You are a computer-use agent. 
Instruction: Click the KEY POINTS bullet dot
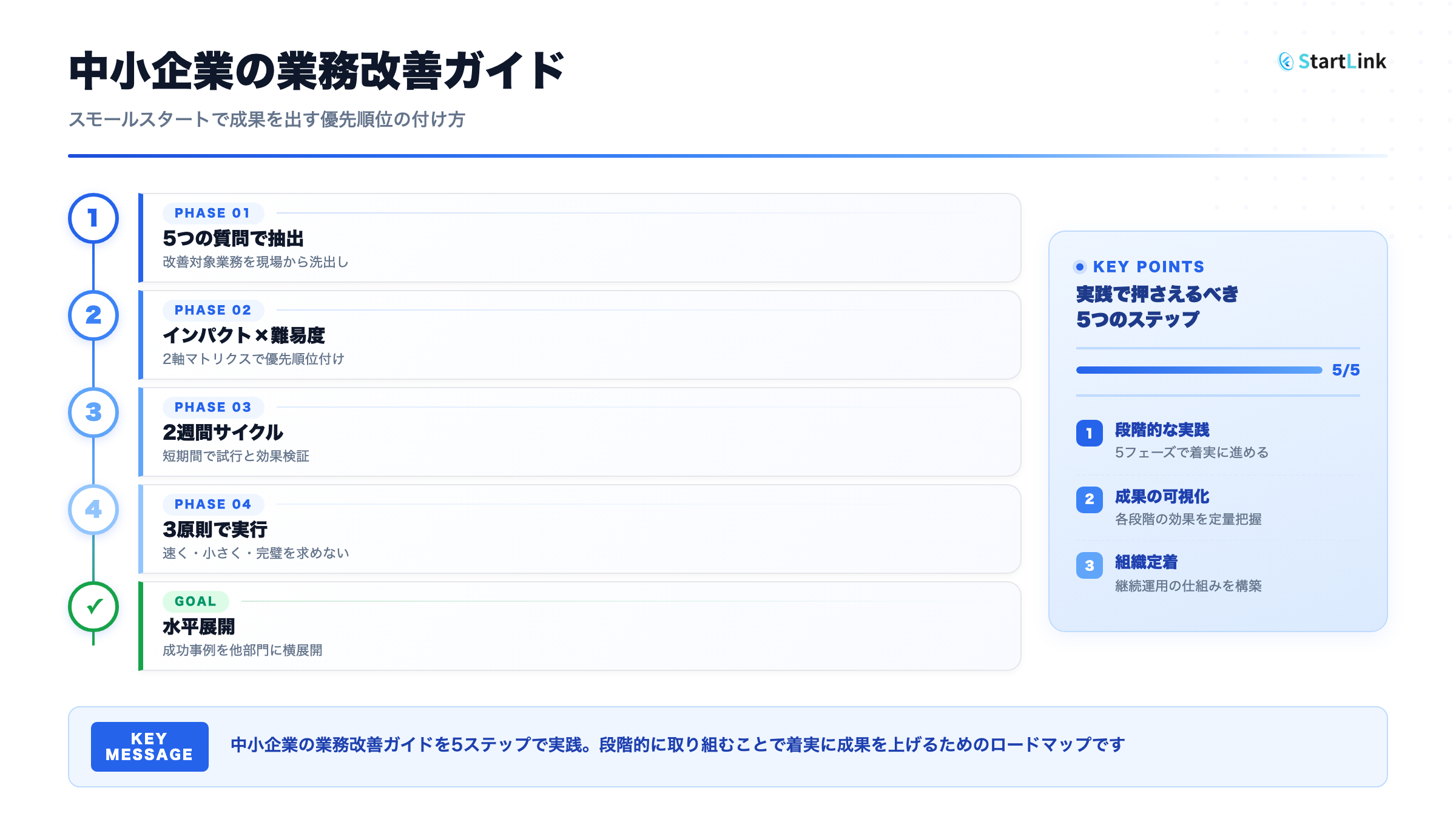pyautogui.click(x=1079, y=267)
